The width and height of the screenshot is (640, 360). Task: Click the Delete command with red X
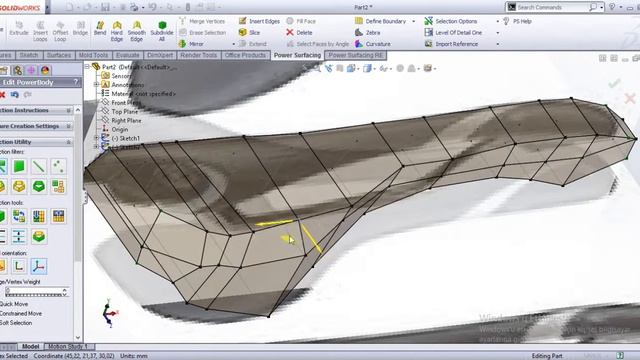coord(299,32)
